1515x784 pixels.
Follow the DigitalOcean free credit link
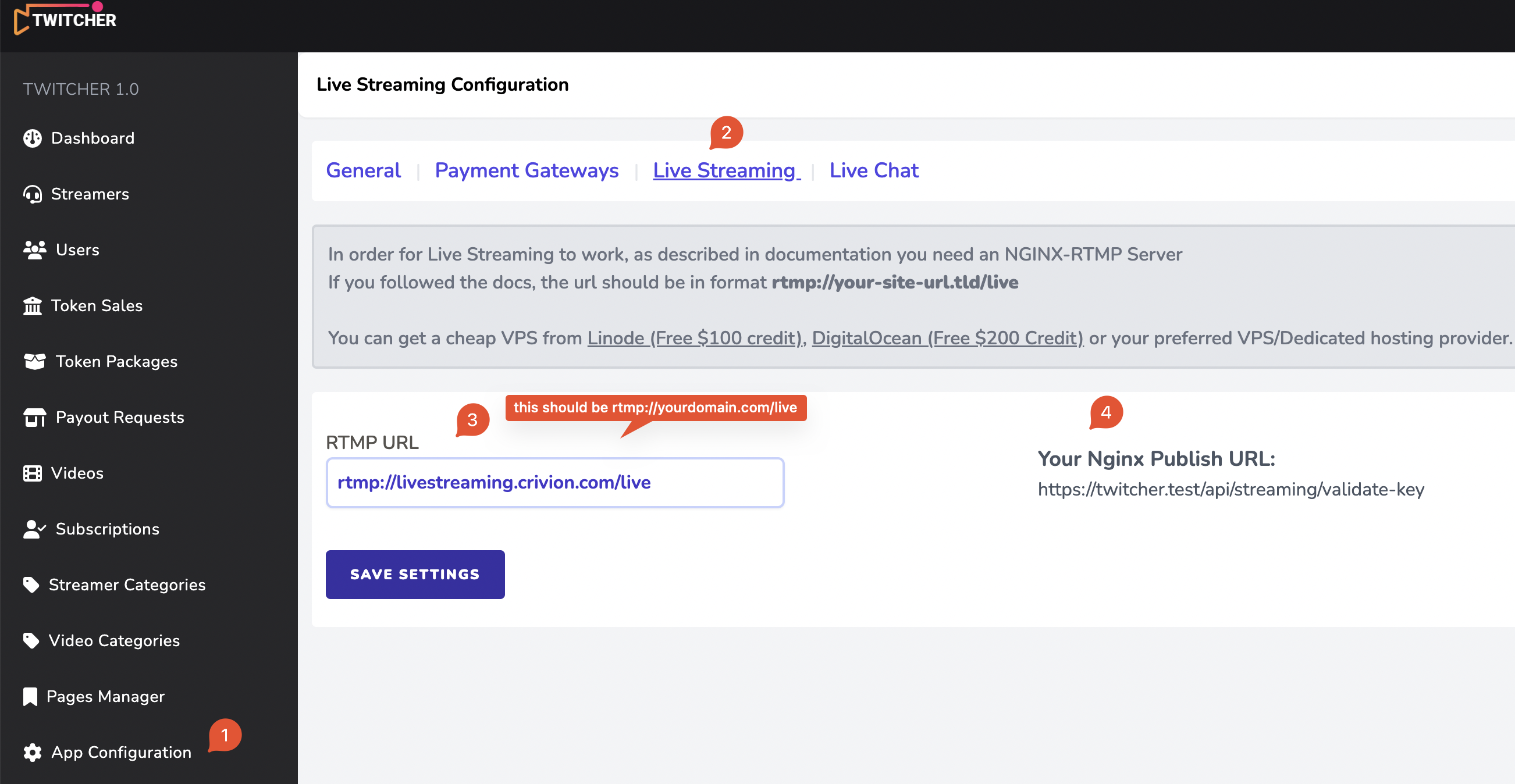click(947, 338)
